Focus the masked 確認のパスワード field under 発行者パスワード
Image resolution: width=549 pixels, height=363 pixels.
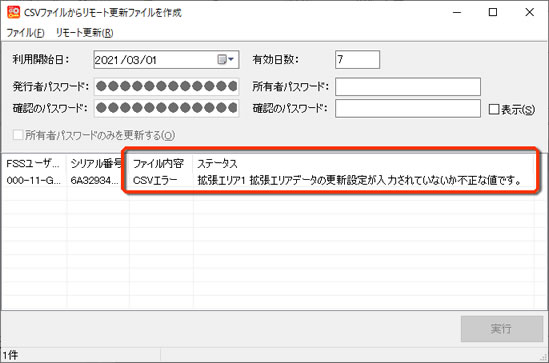(166, 108)
